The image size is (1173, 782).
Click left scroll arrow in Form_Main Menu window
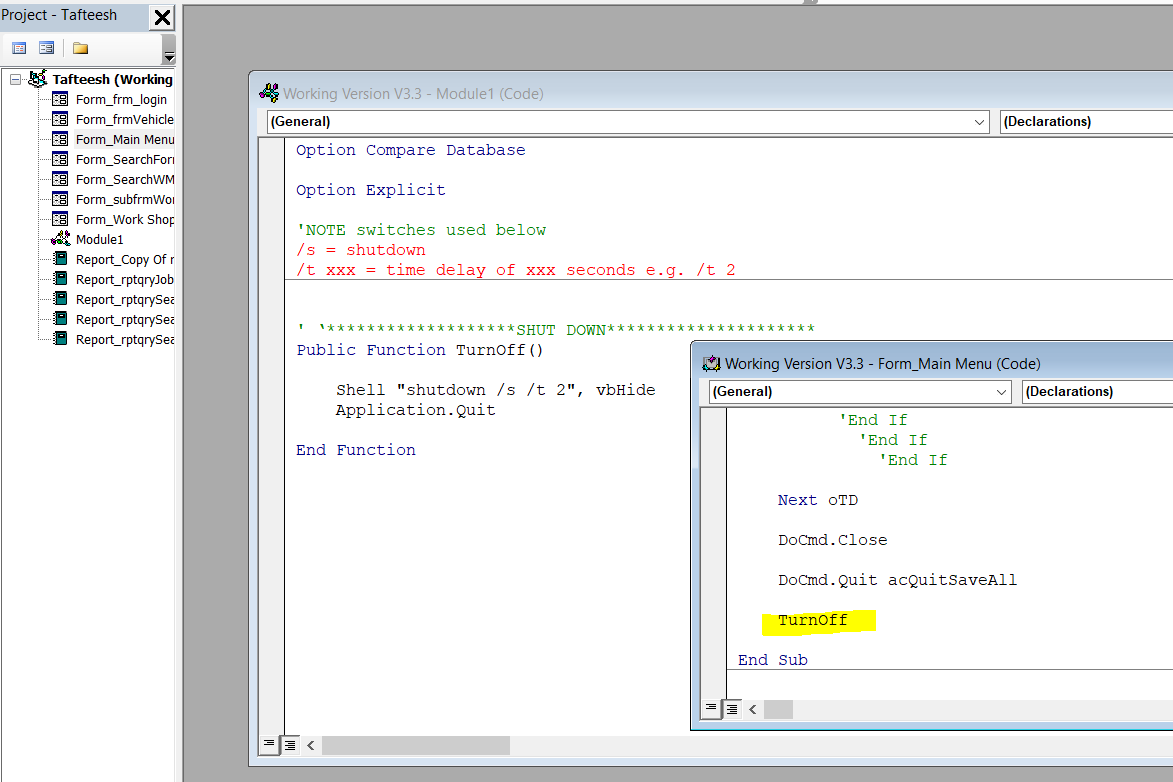(753, 709)
